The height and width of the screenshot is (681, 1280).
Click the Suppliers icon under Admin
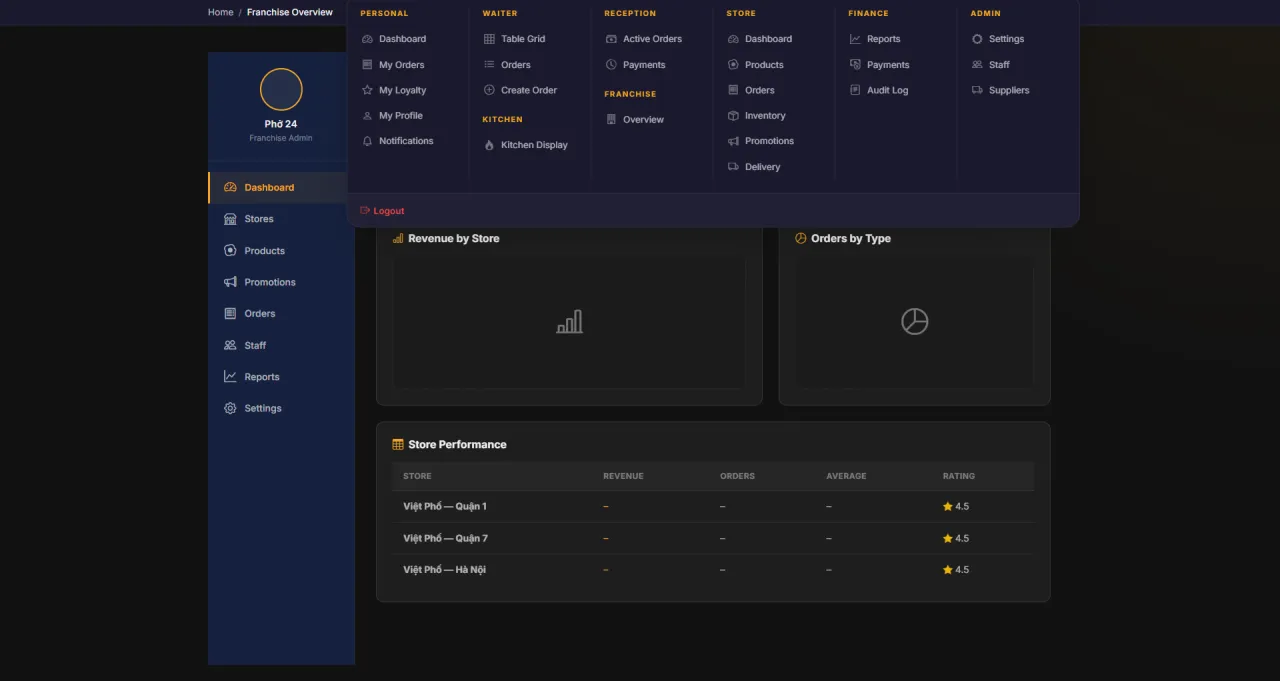(977, 90)
